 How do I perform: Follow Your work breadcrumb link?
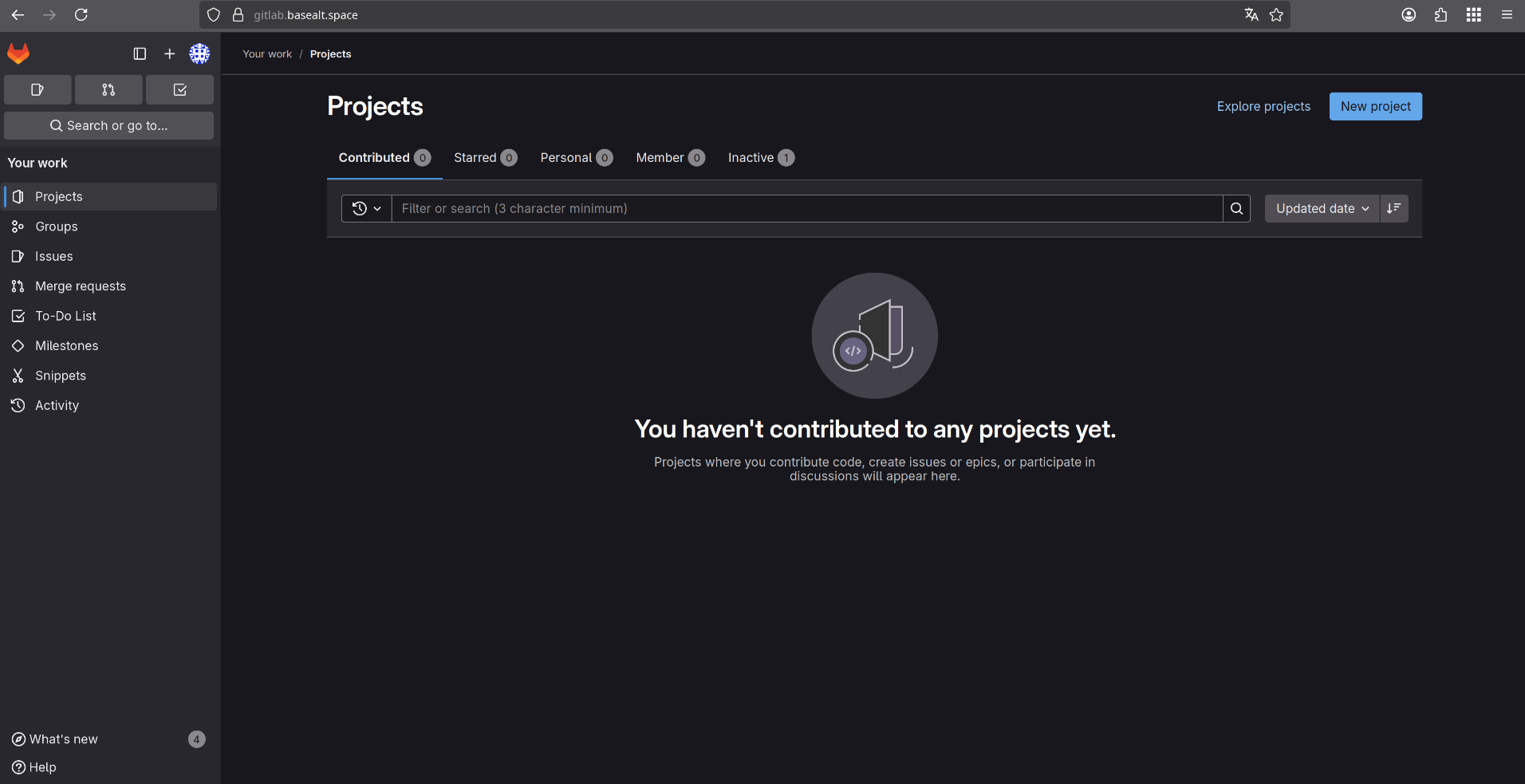coord(267,54)
